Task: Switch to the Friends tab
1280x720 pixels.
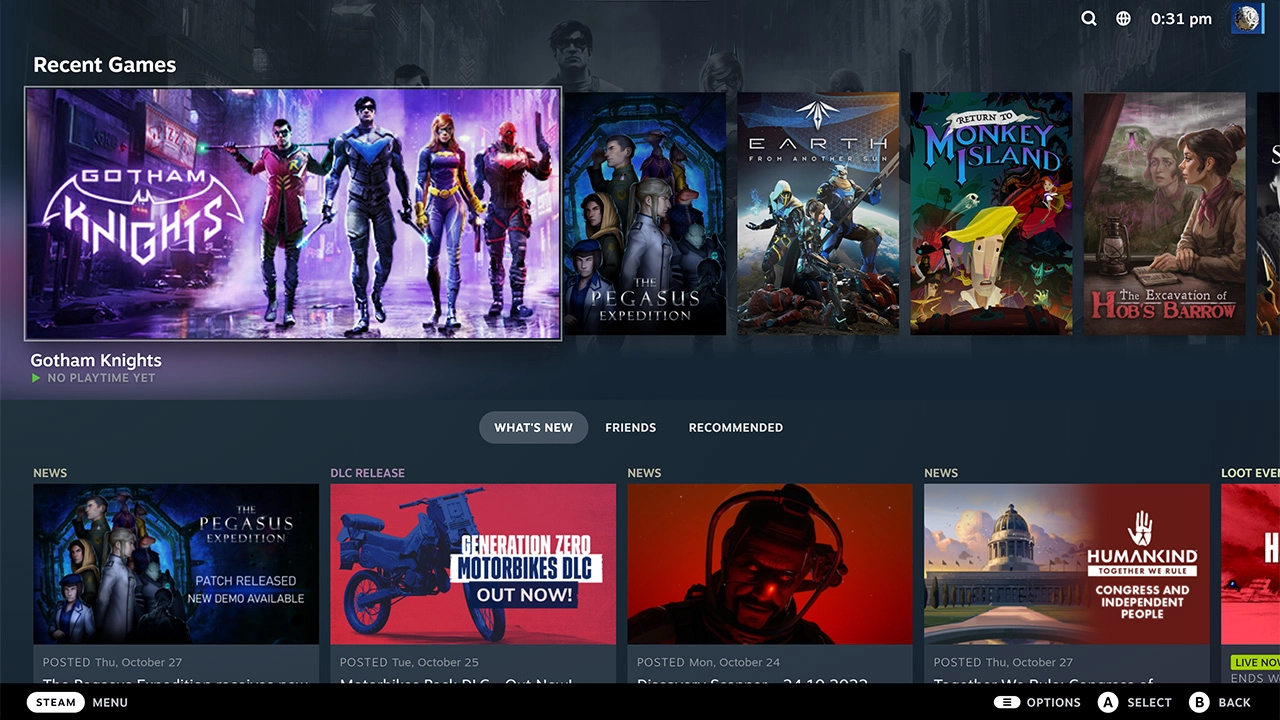Action: point(631,427)
